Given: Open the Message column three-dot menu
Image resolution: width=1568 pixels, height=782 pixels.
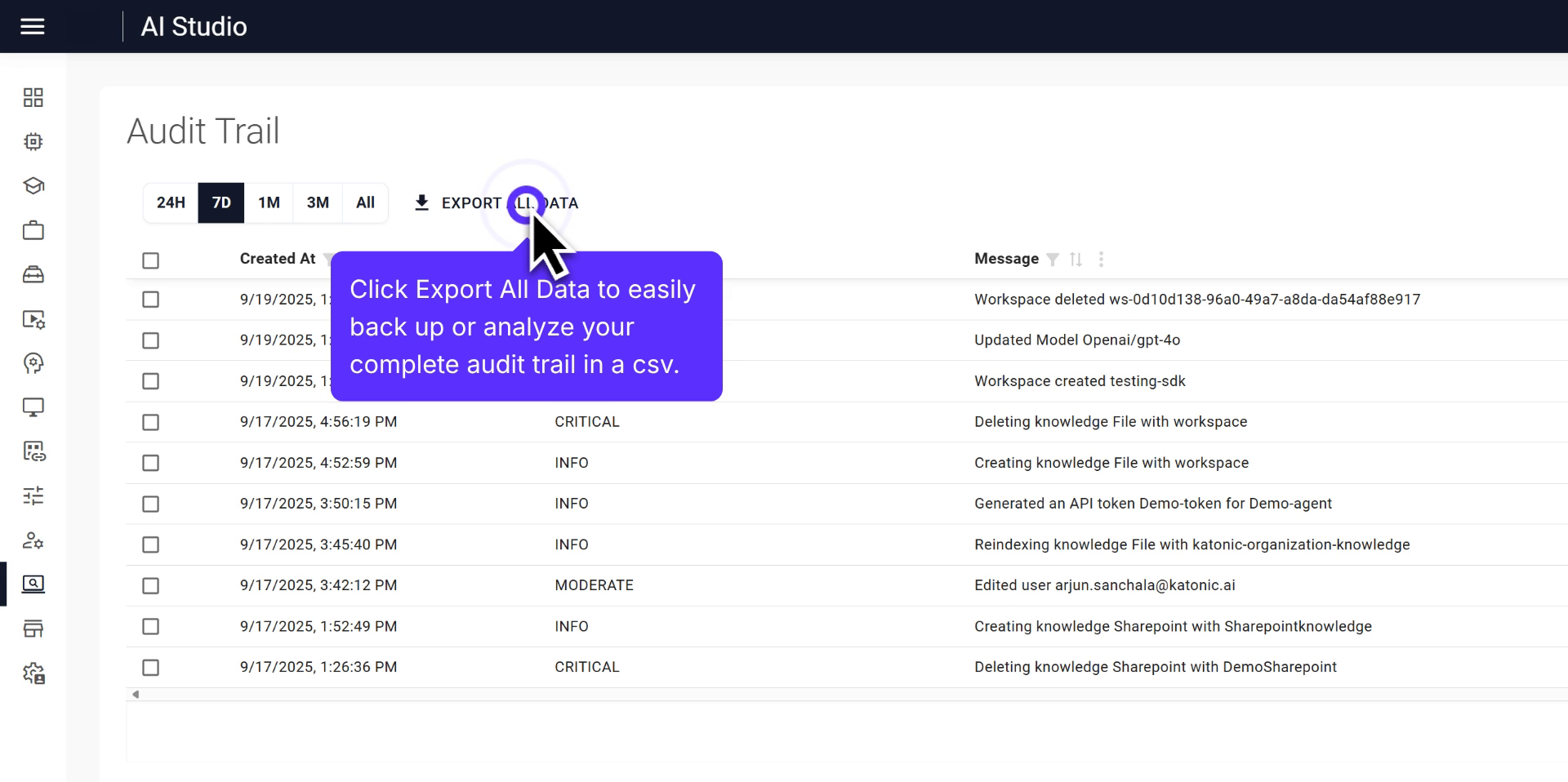Looking at the screenshot, I should [x=1102, y=259].
